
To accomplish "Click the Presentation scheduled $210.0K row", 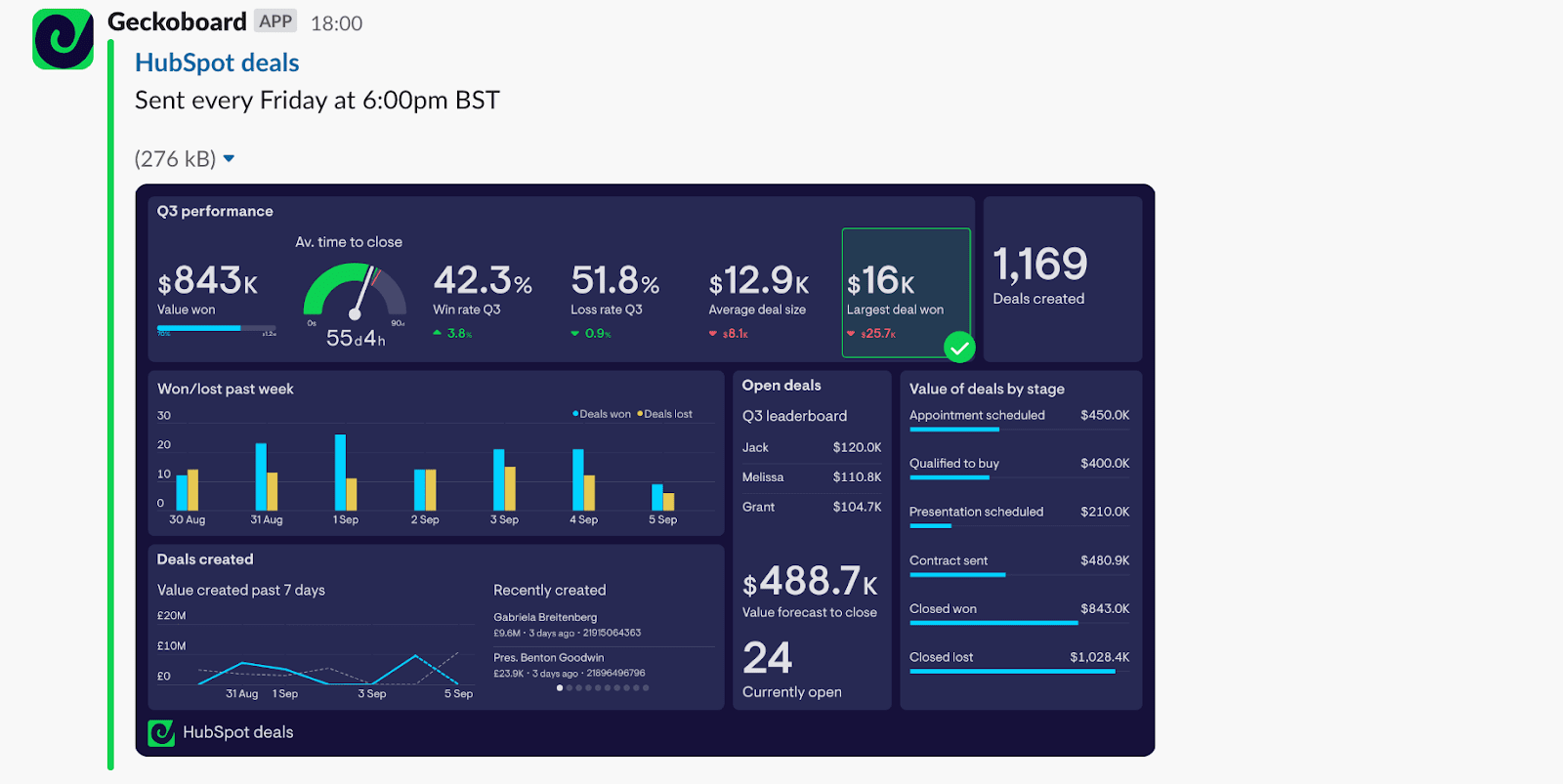I will pyautogui.click(x=1020, y=516).
